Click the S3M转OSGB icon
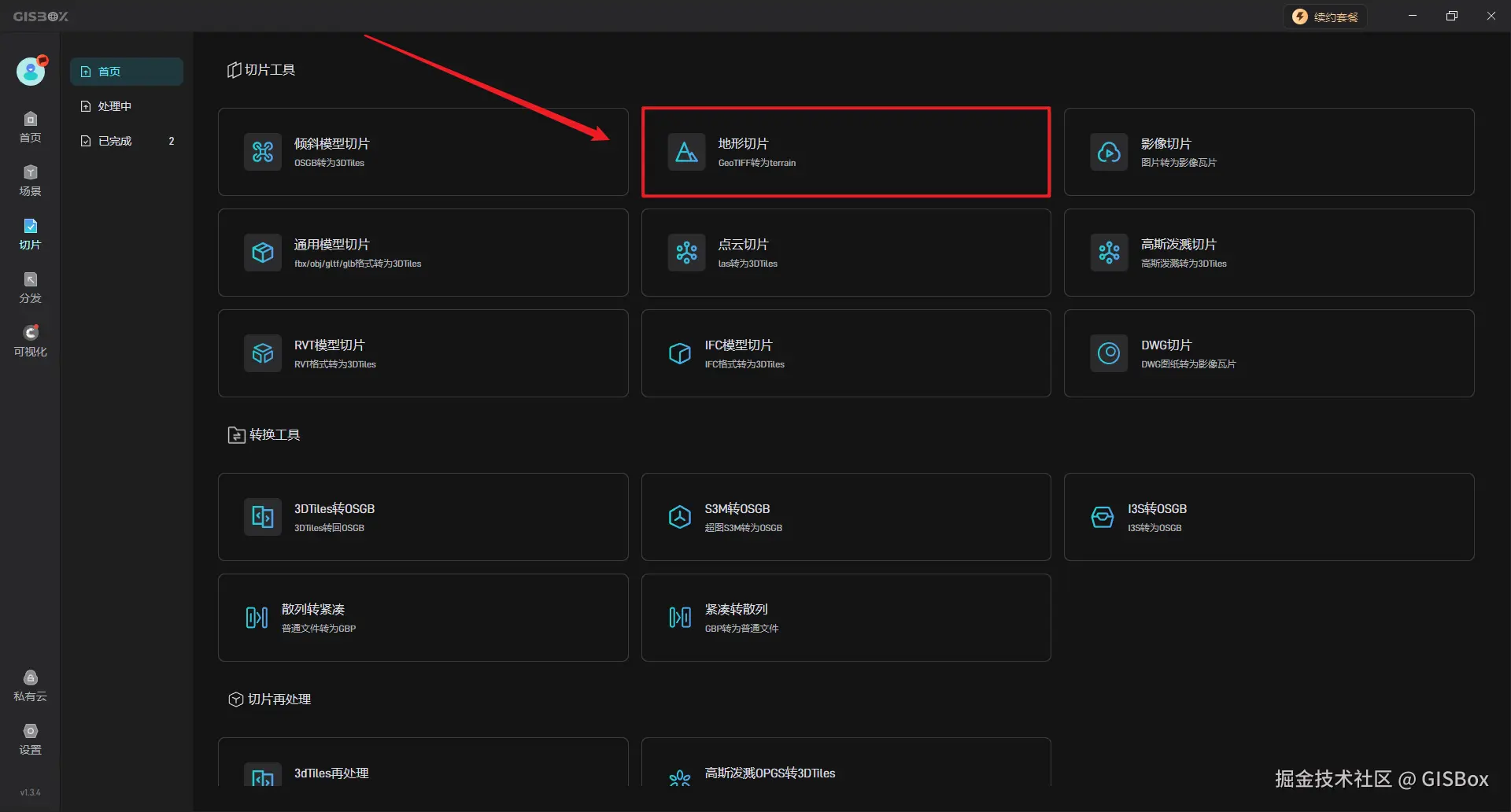The height and width of the screenshot is (812, 1511). tap(680, 517)
